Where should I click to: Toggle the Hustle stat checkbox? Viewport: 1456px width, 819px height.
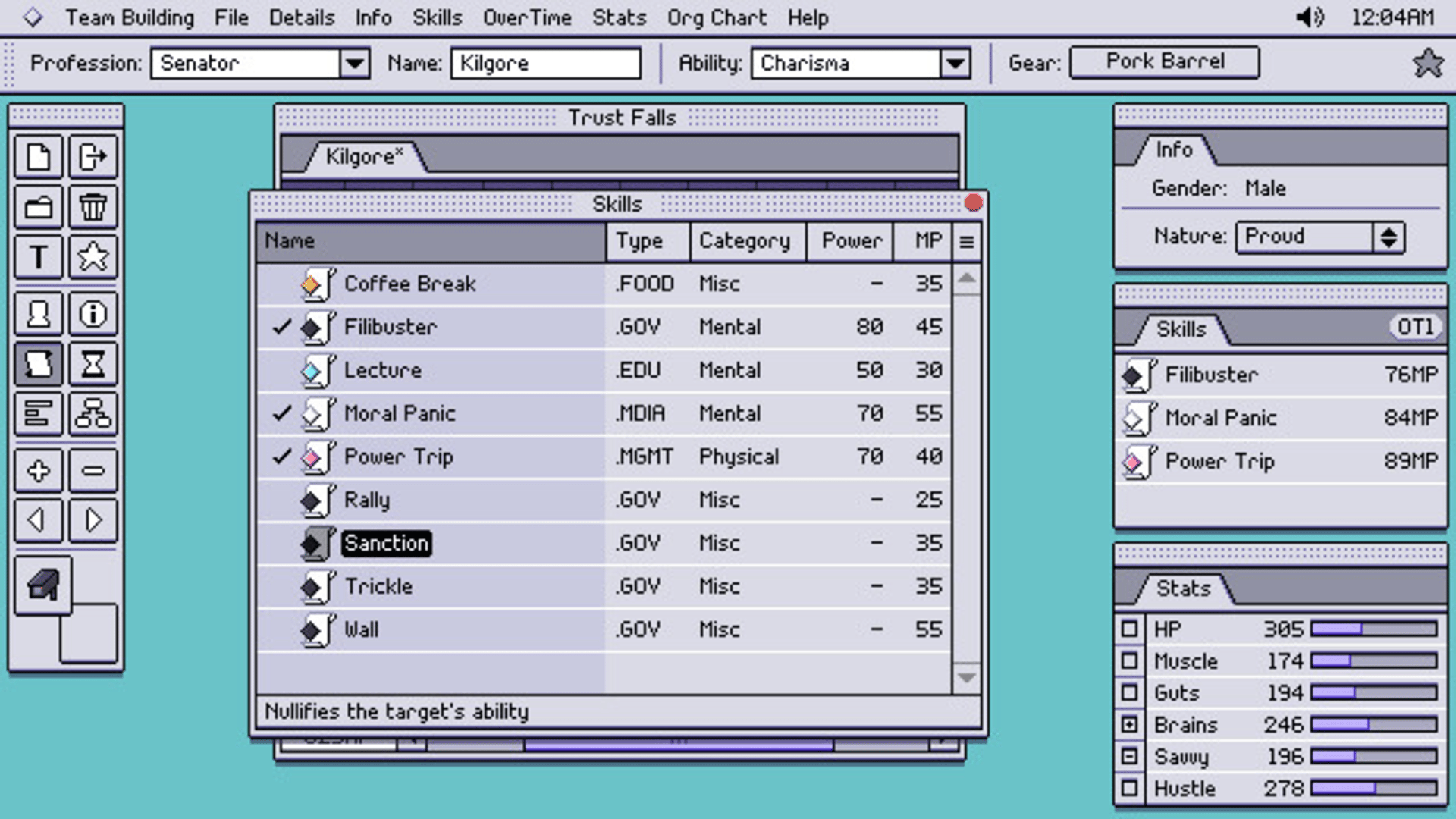(x=1129, y=788)
